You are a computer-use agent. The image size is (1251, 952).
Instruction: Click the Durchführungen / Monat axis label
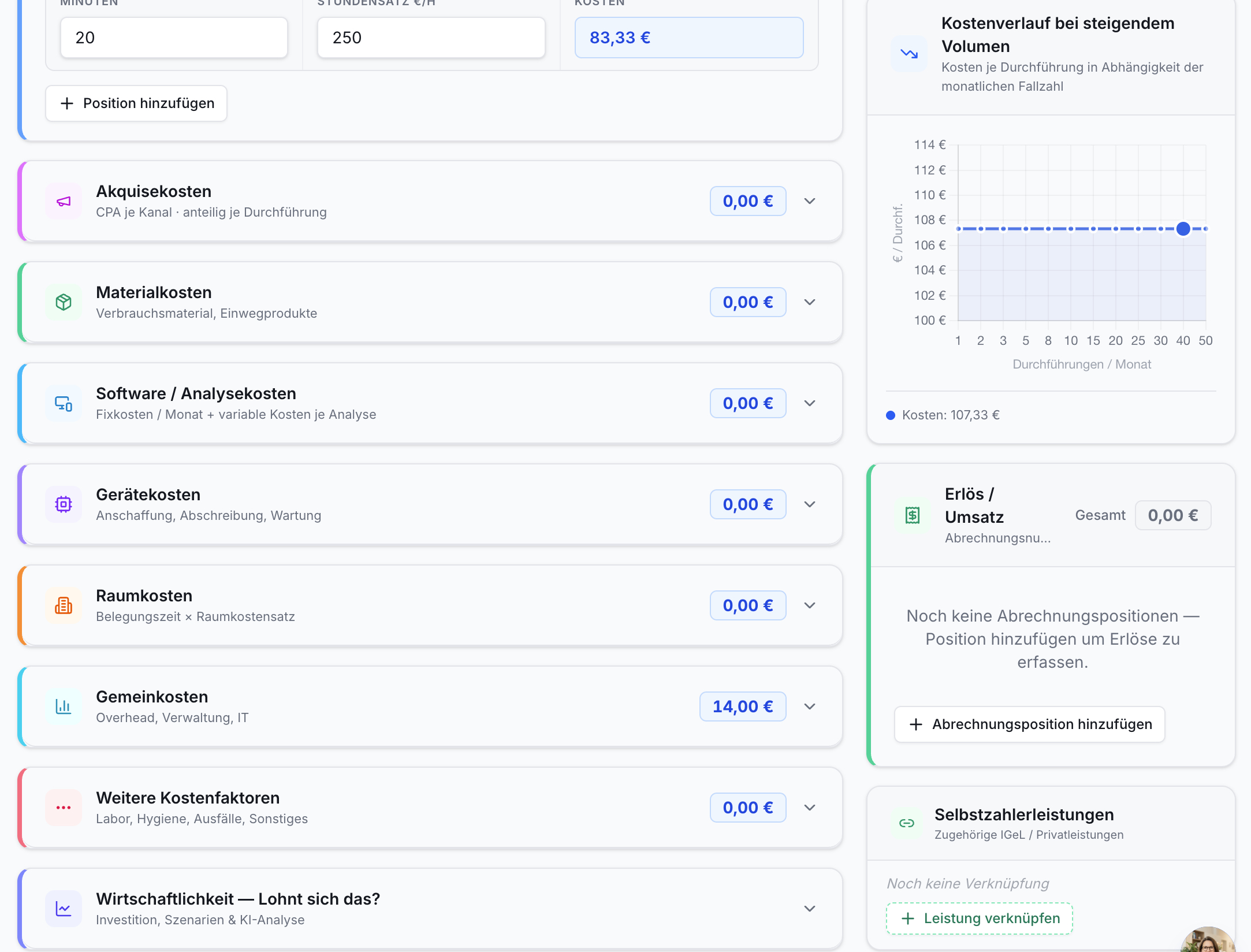coord(1082,365)
